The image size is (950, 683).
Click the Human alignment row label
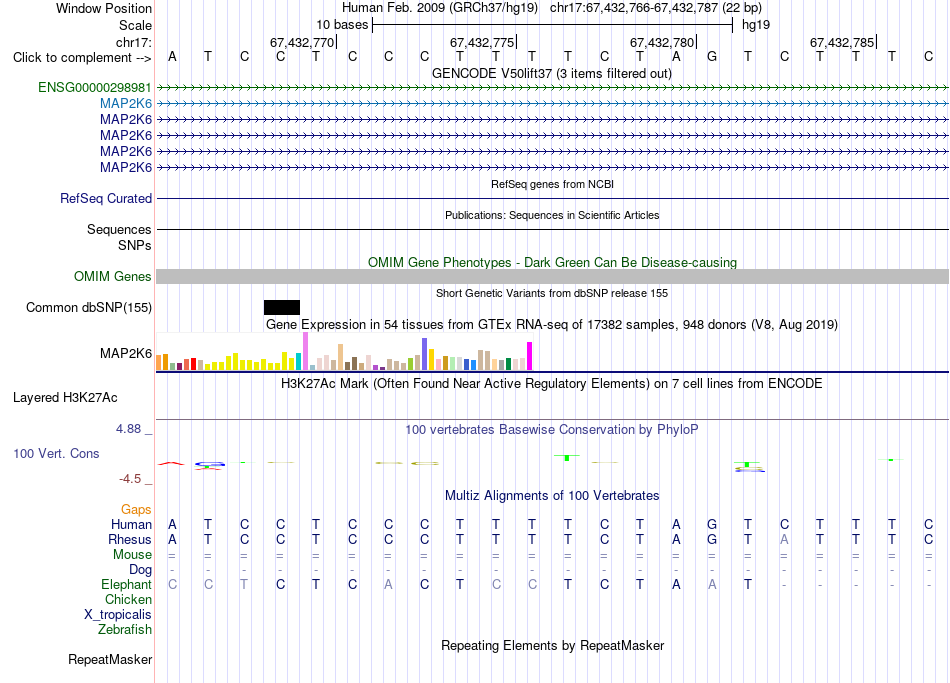(131, 525)
